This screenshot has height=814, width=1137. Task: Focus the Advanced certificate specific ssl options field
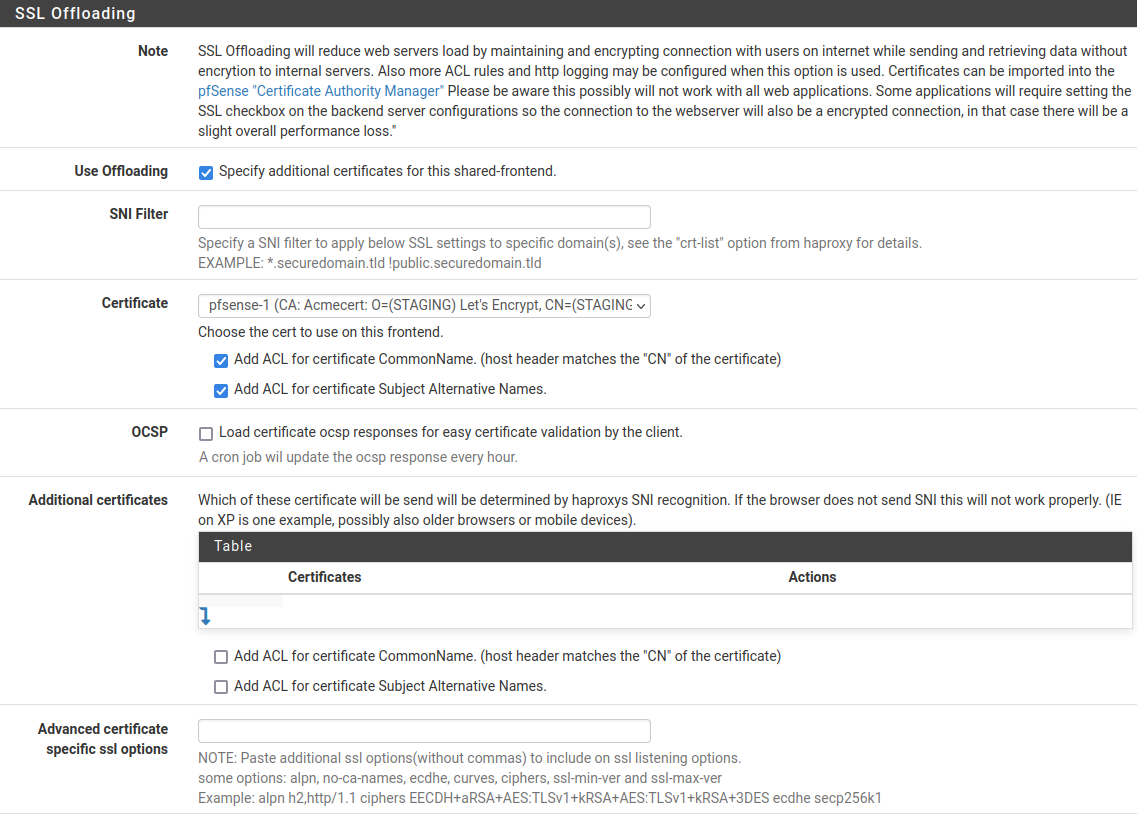click(x=424, y=731)
